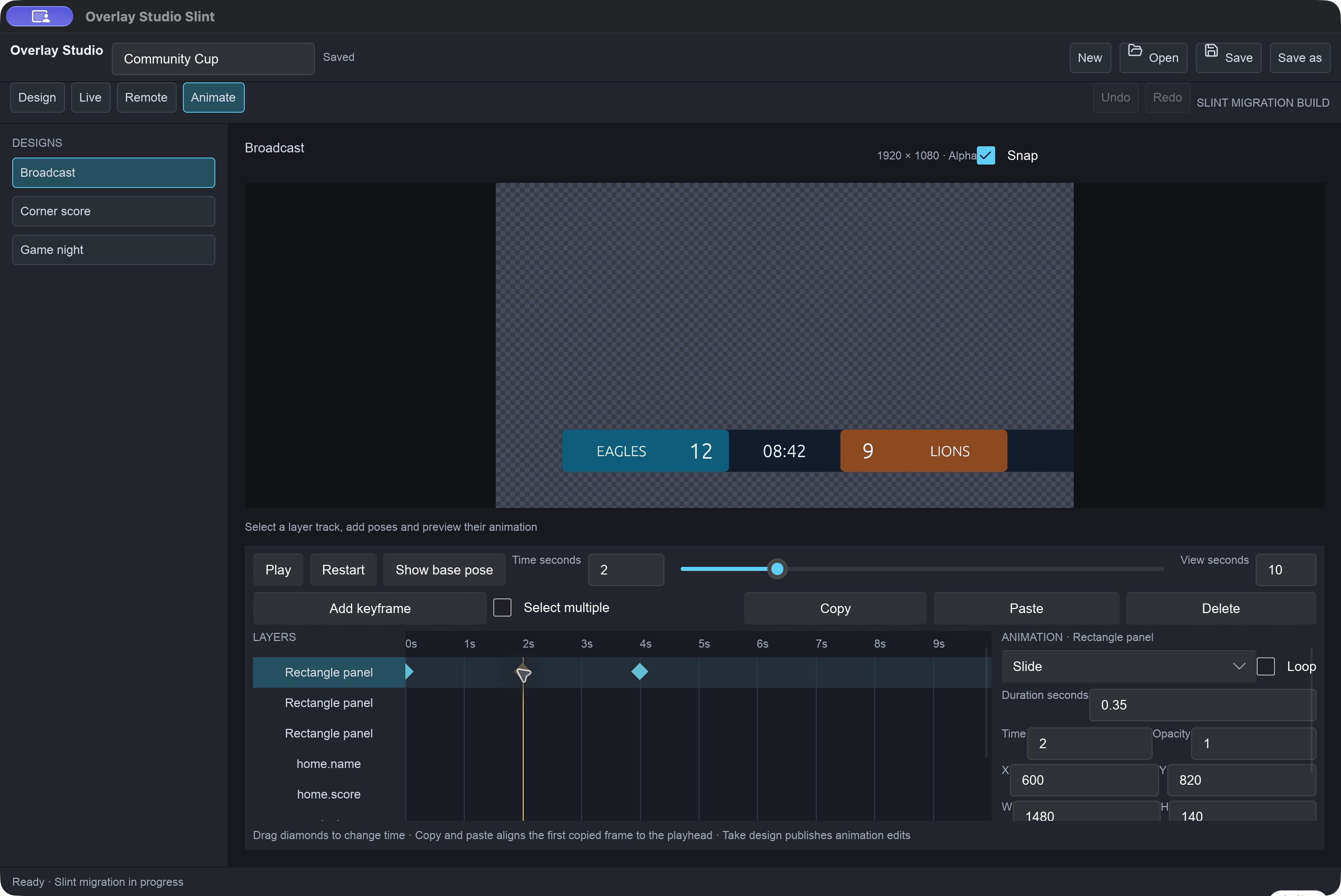The image size is (1341, 896).
Task: Click the start keyframe marker at 0s
Action: pyautogui.click(x=409, y=672)
